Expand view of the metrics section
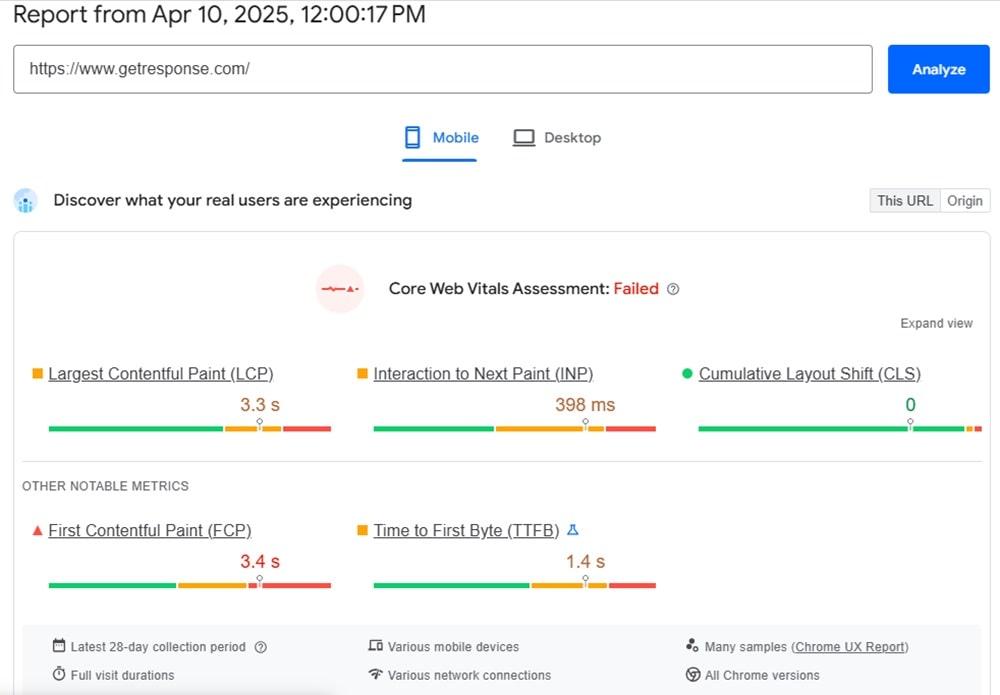 tap(936, 323)
